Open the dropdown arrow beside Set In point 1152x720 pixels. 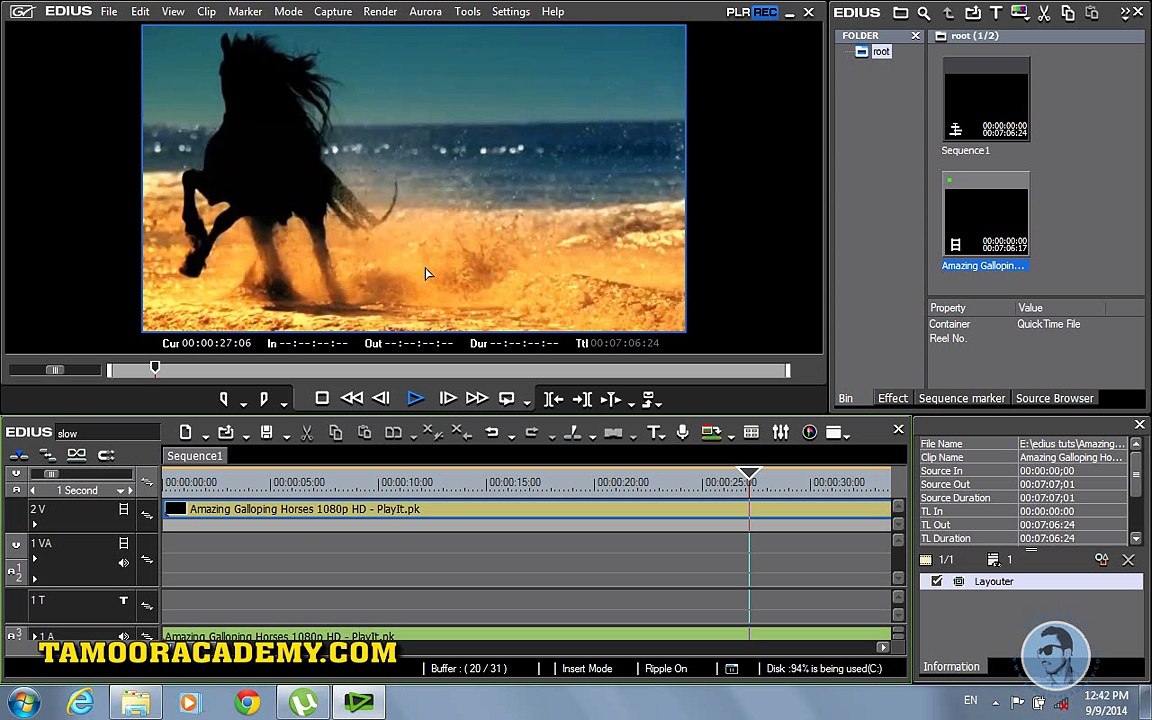[x=243, y=403]
